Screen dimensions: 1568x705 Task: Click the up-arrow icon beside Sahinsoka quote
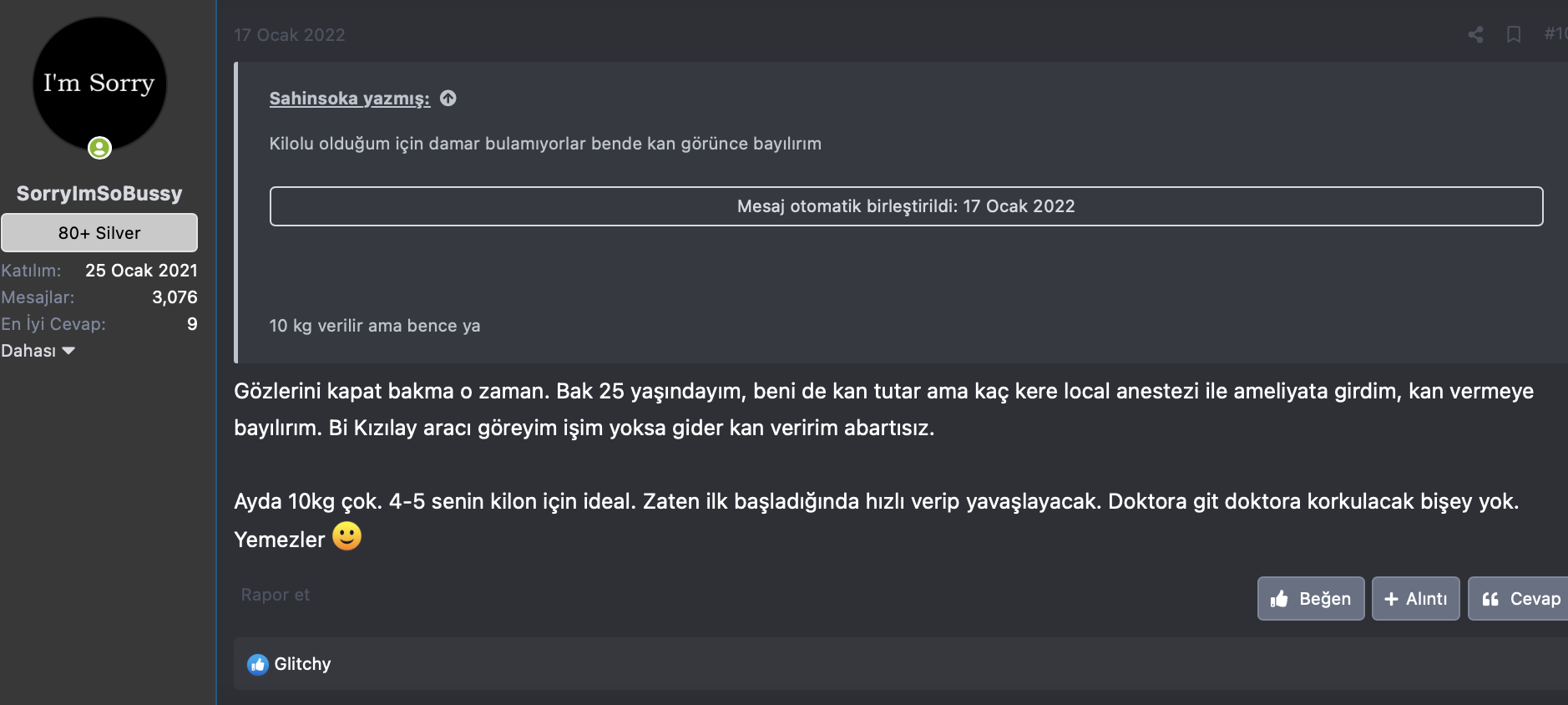[x=448, y=99]
